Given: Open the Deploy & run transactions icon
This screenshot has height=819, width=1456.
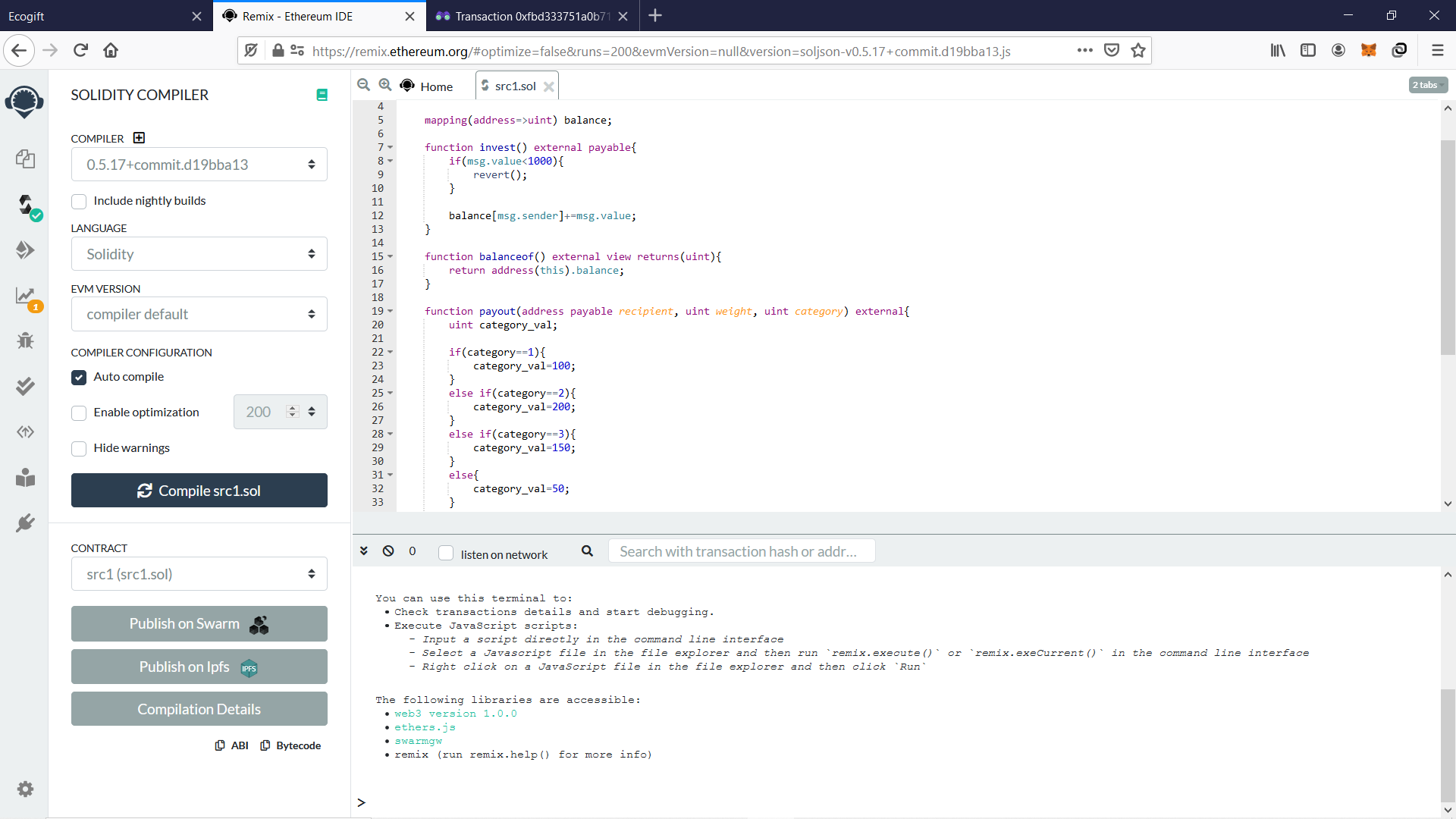Looking at the screenshot, I should [x=25, y=250].
